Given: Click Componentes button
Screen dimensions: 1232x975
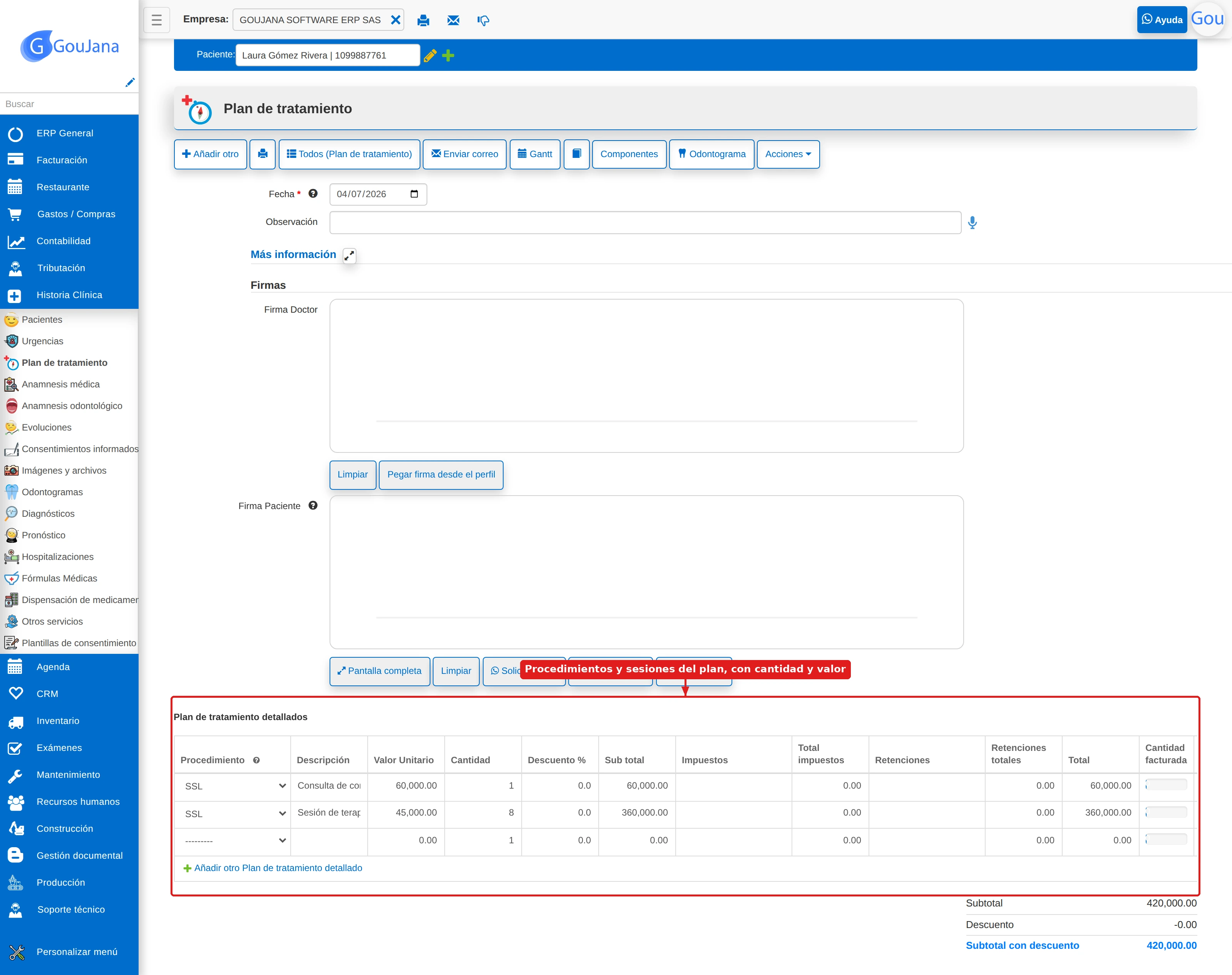Looking at the screenshot, I should coord(629,154).
